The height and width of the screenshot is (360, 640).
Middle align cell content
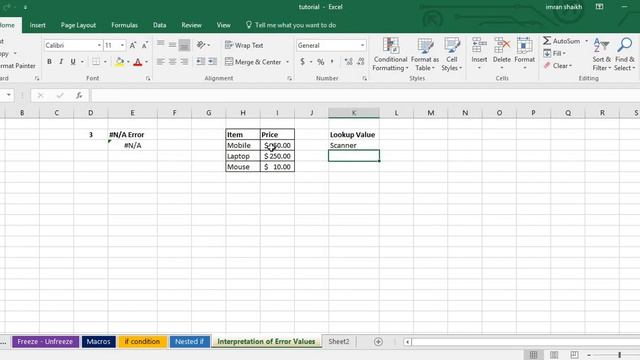click(x=172, y=44)
